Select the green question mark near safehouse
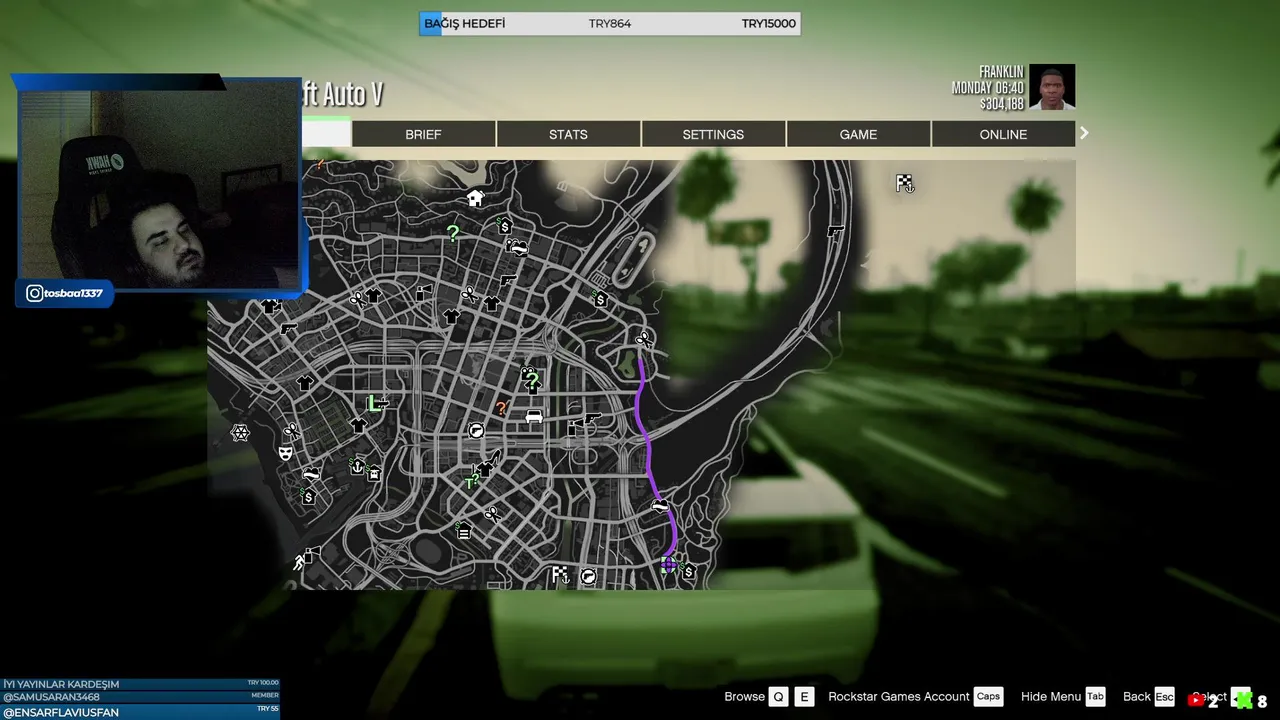The height and width of the screenshot is (720, 1280). tap(452, 234)
